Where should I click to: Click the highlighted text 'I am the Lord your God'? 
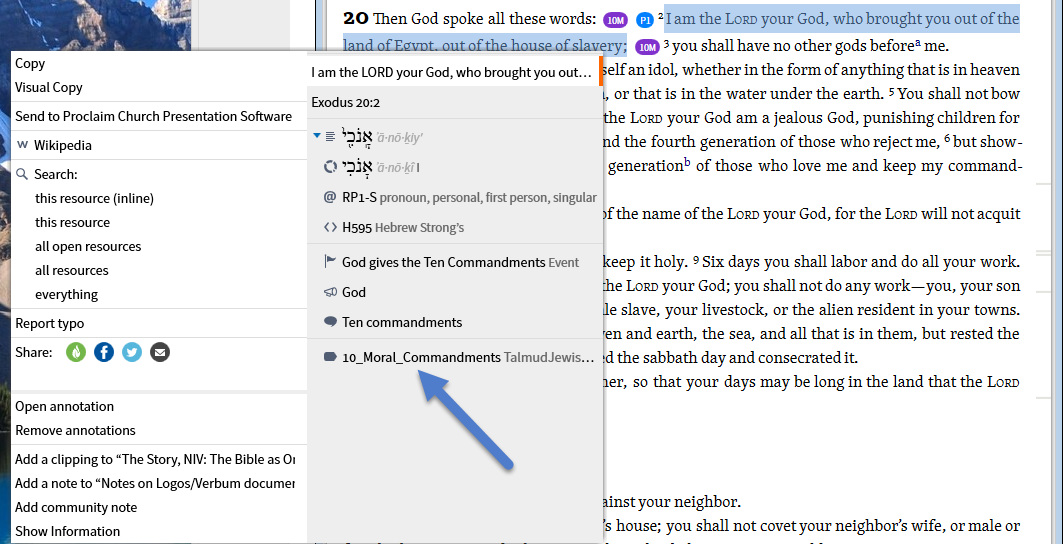[x=744, y=19]
